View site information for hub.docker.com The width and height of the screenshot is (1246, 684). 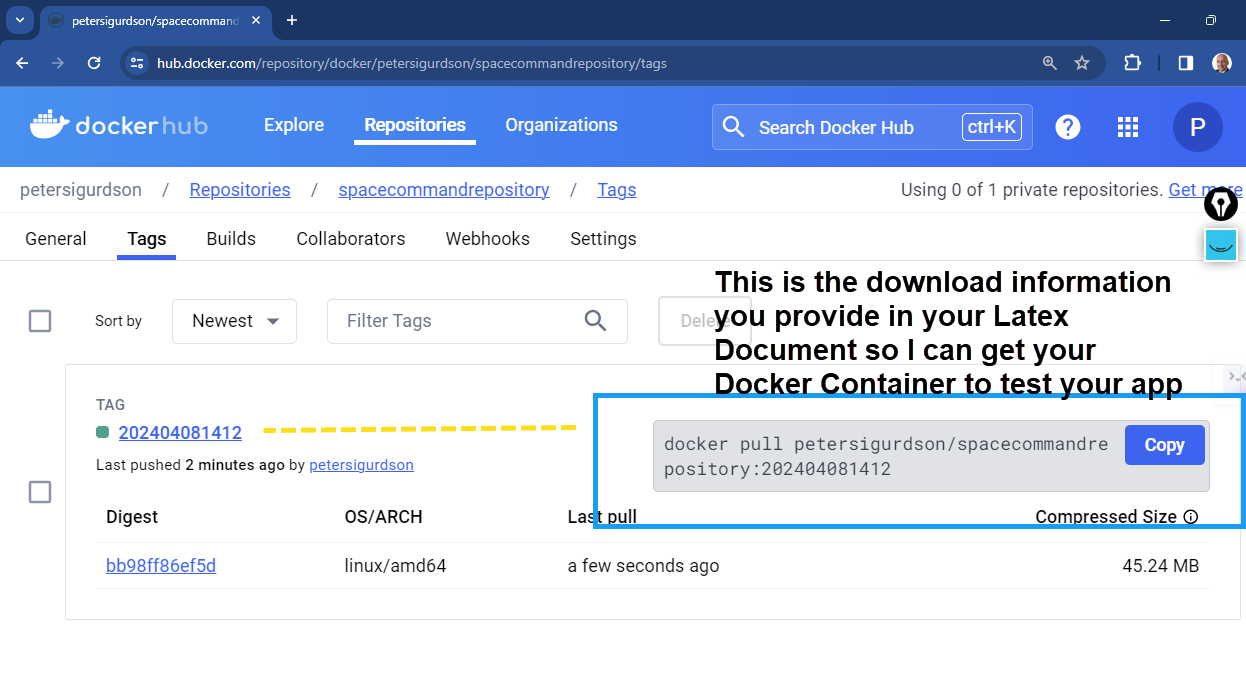point(138,63)
